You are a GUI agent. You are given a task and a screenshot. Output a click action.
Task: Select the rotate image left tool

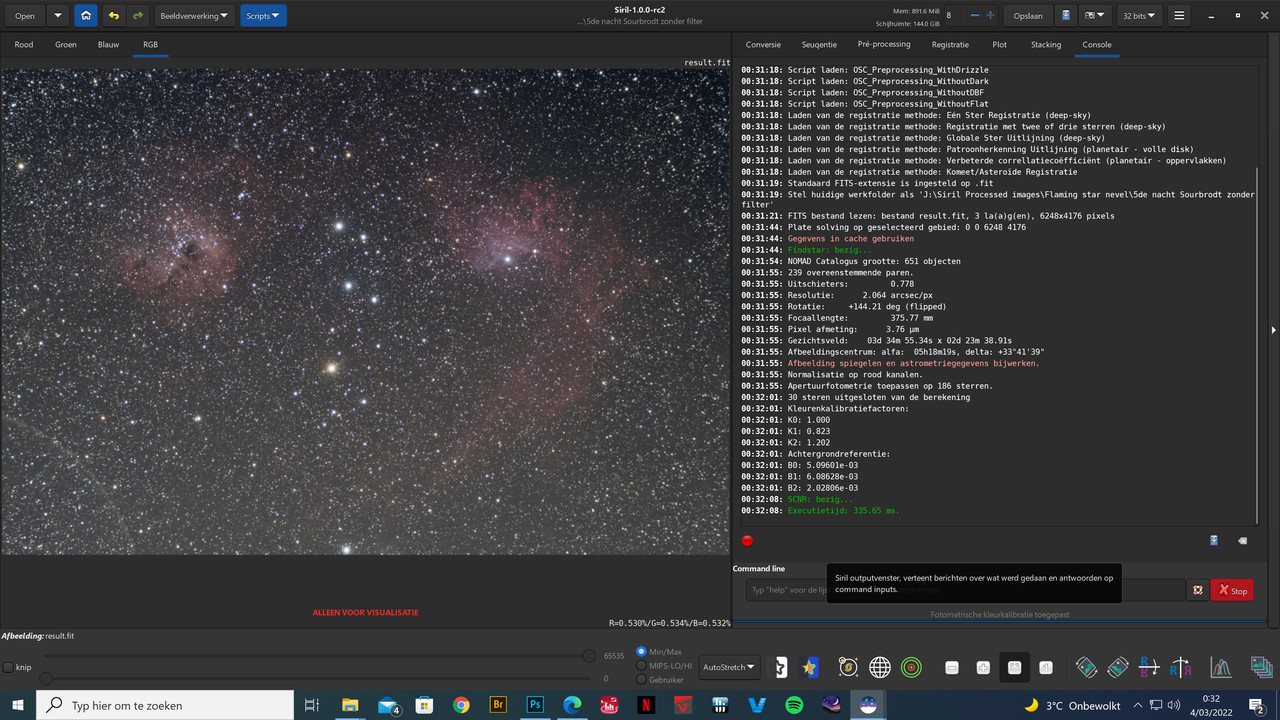point(1087,666)
